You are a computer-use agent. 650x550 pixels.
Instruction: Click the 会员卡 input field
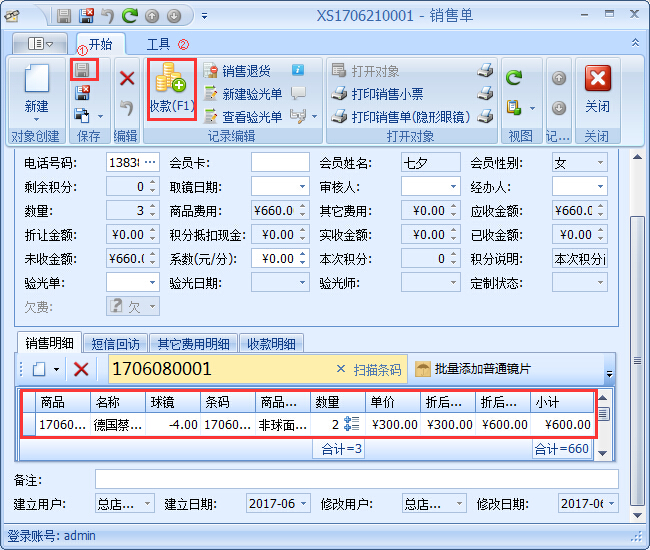click(x=280, y=162)
